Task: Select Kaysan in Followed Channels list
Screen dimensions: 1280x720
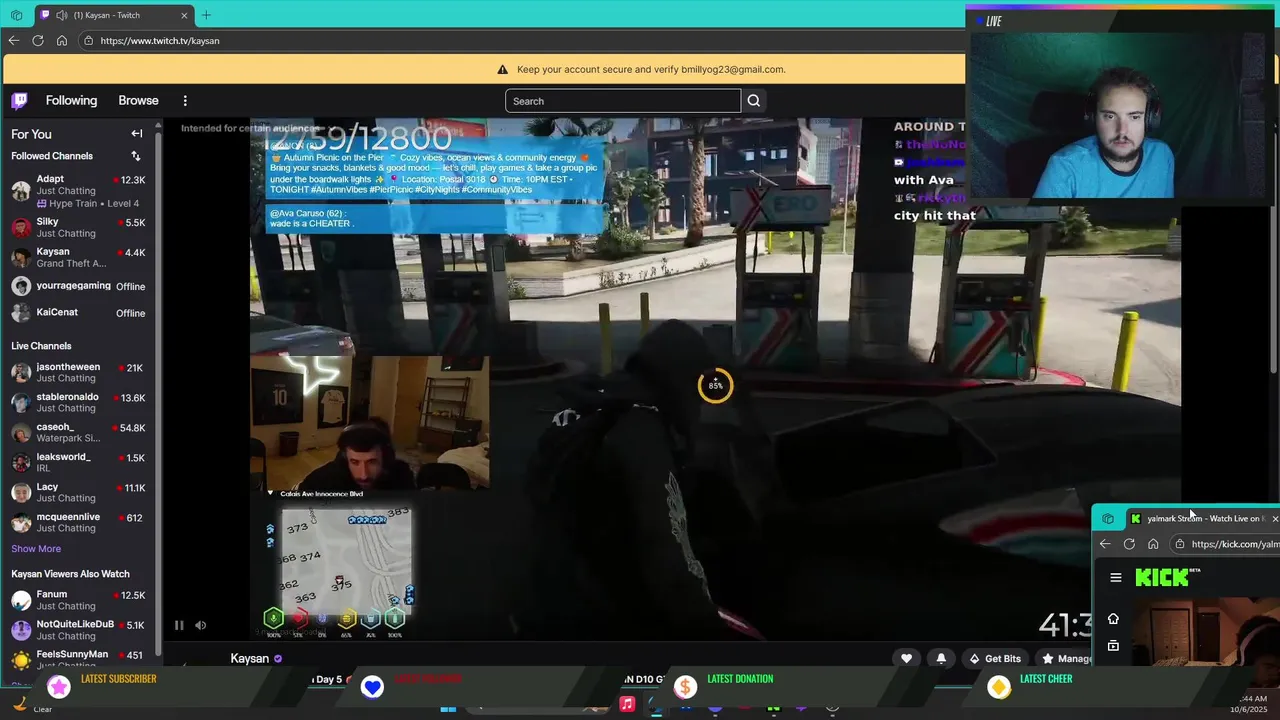Action: click(x=79, y=257)
